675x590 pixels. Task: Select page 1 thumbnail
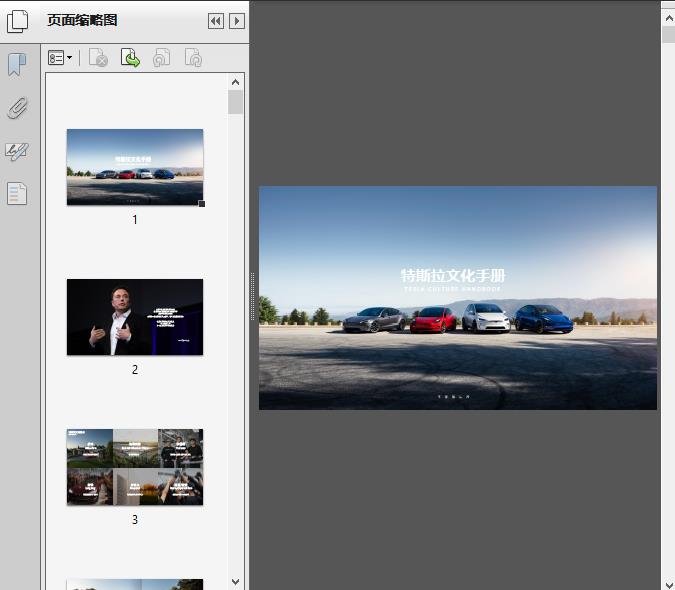[135, 167]
